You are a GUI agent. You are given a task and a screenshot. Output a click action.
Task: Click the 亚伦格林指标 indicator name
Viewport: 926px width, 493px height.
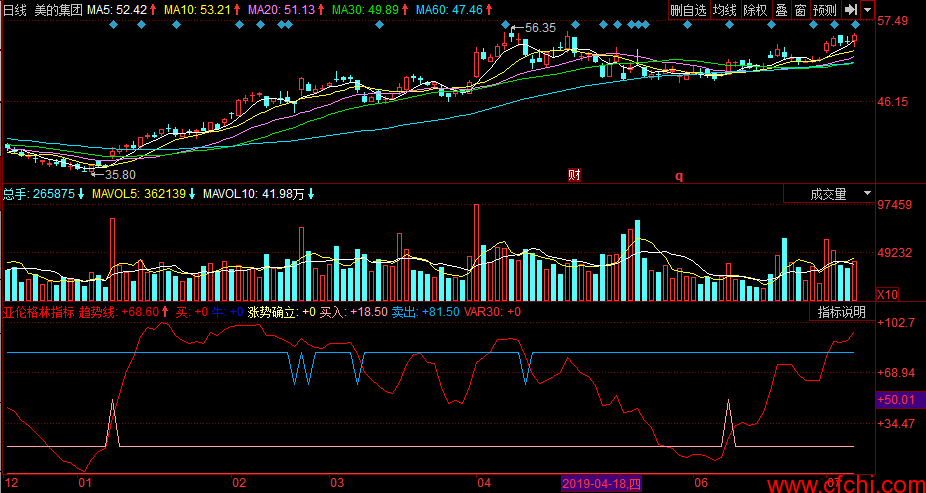click(39, 312)
